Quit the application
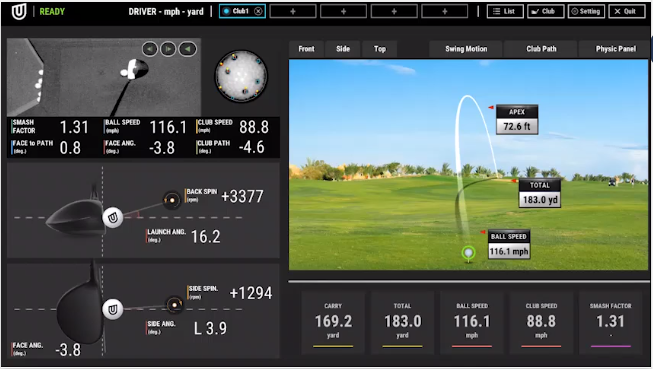The width and height of the screenshot is (653, 369). (x=626, y=11)
